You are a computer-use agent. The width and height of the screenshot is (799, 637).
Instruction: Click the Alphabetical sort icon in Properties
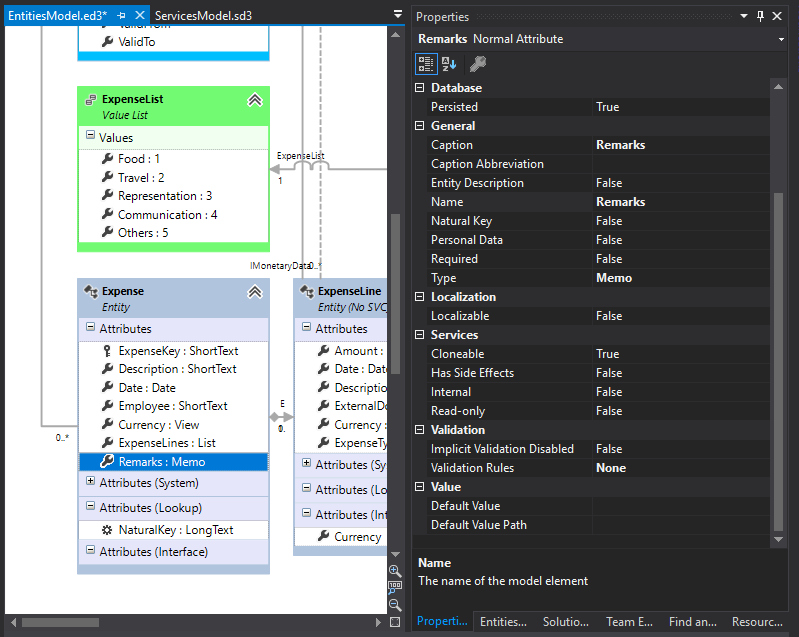449,64
